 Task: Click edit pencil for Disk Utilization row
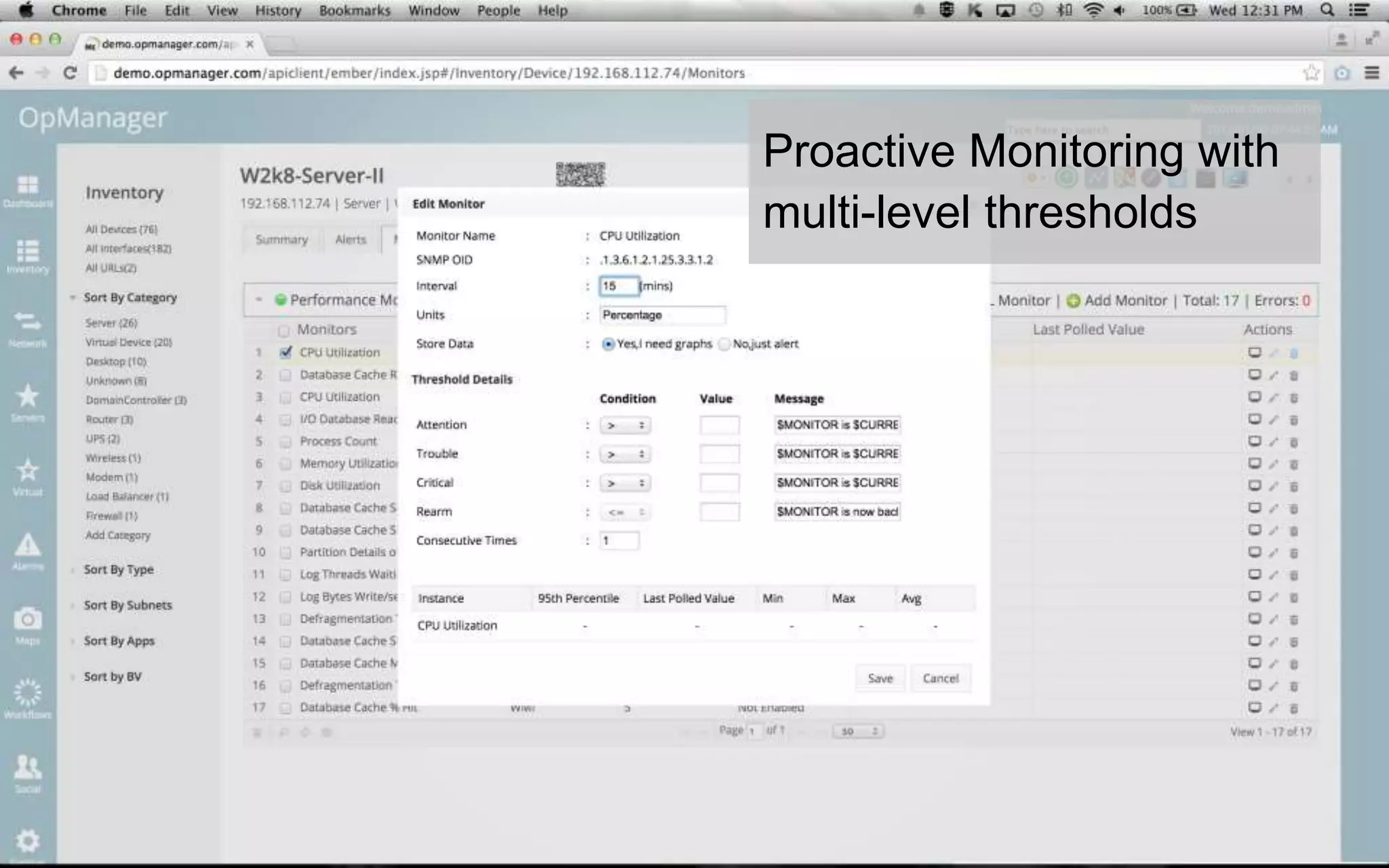pos(1274,486)
